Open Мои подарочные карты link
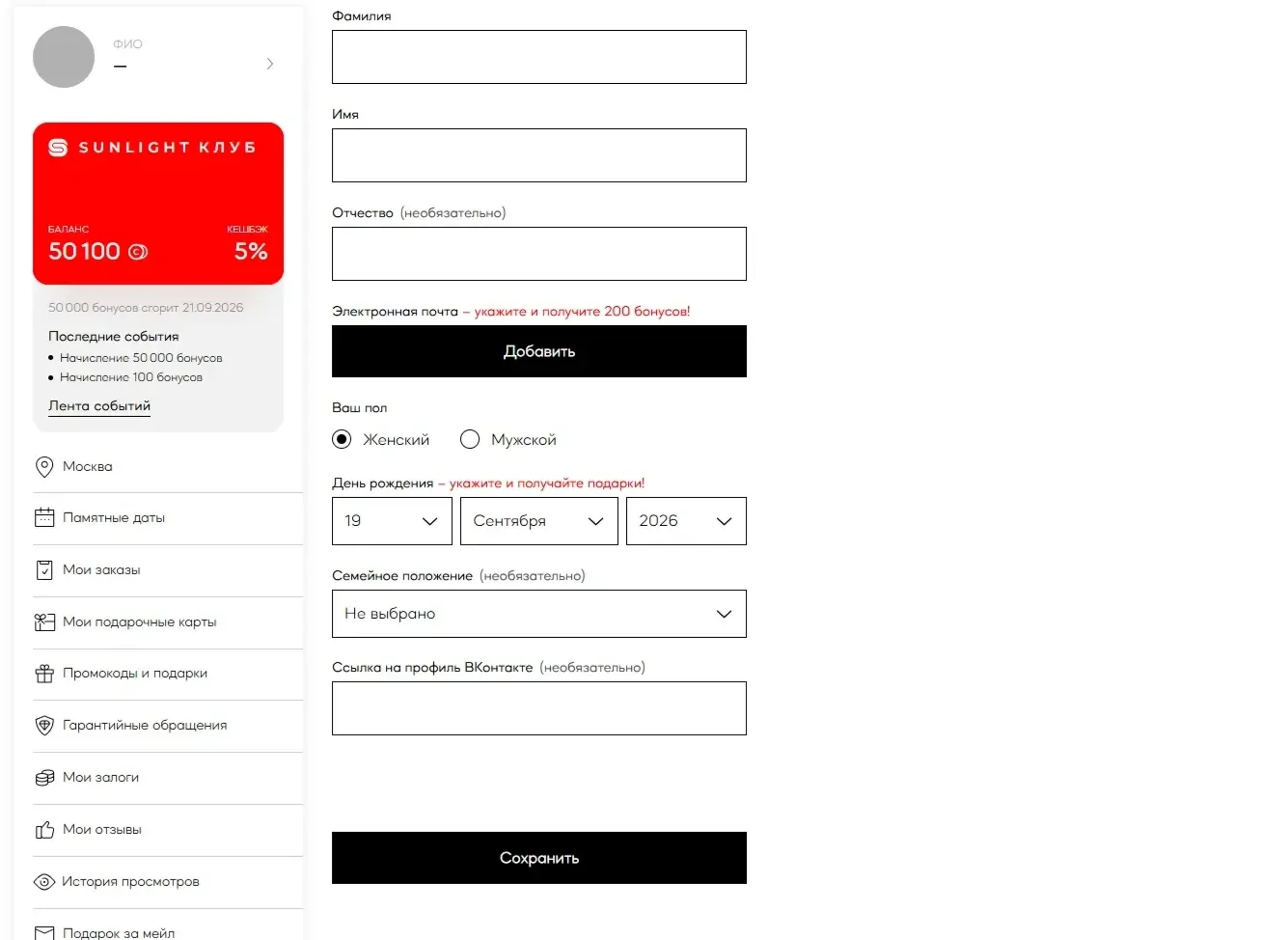This screenshot has height=940, width=1288. coord(168,622)
